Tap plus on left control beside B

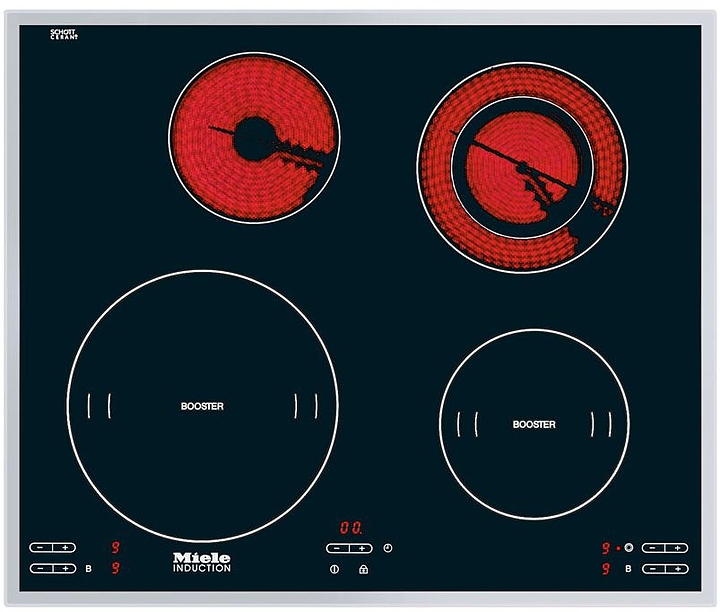[x=64, y=568]
